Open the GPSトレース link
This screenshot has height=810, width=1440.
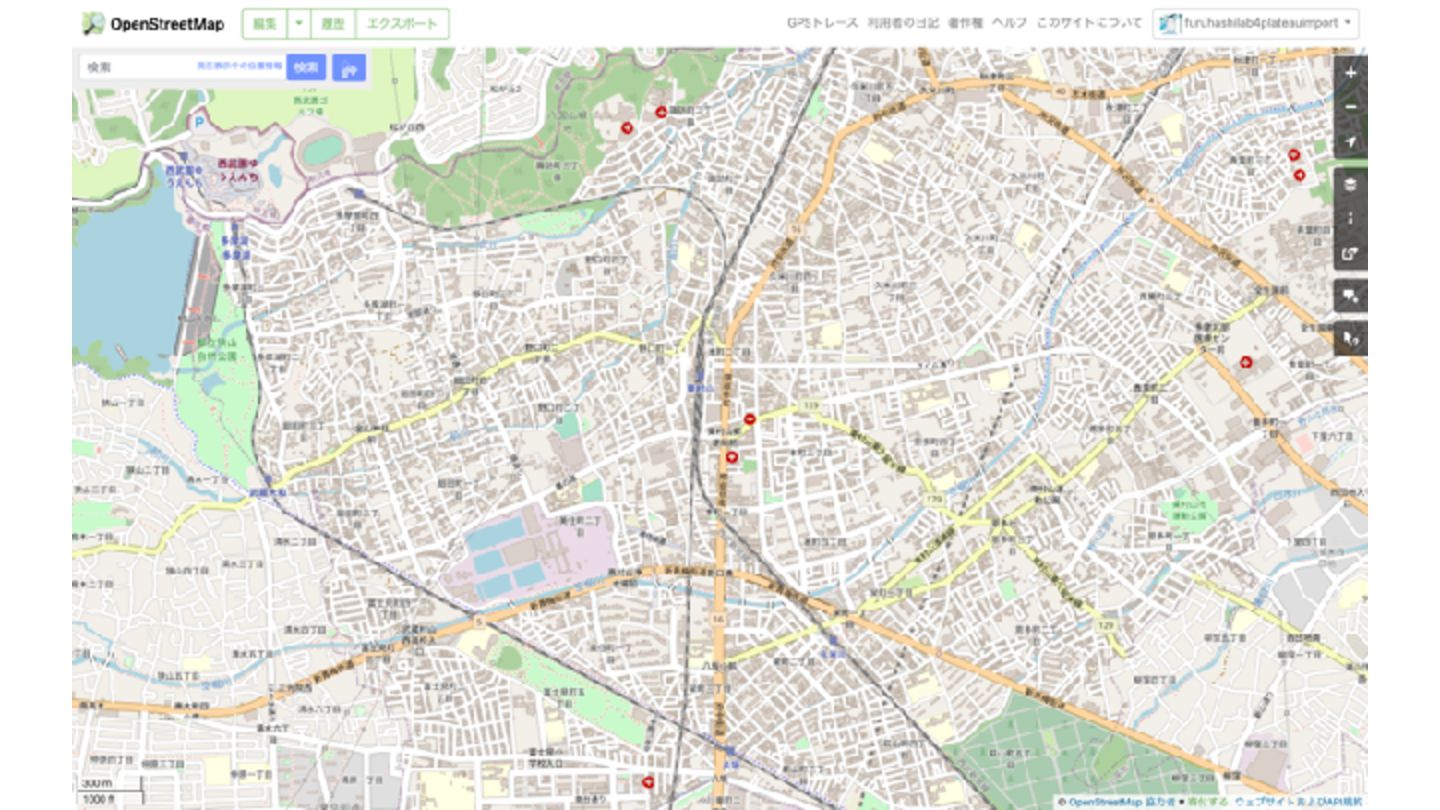click(x=822, y=23)
